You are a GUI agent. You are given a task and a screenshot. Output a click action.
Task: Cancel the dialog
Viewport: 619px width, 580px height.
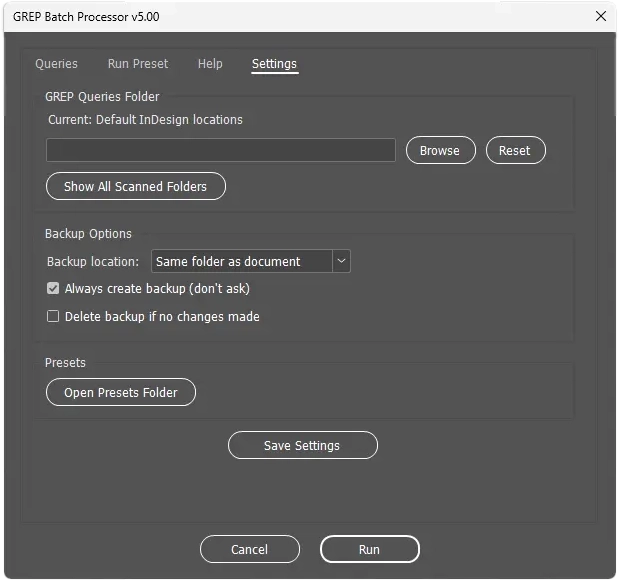[x=249, y=549]
